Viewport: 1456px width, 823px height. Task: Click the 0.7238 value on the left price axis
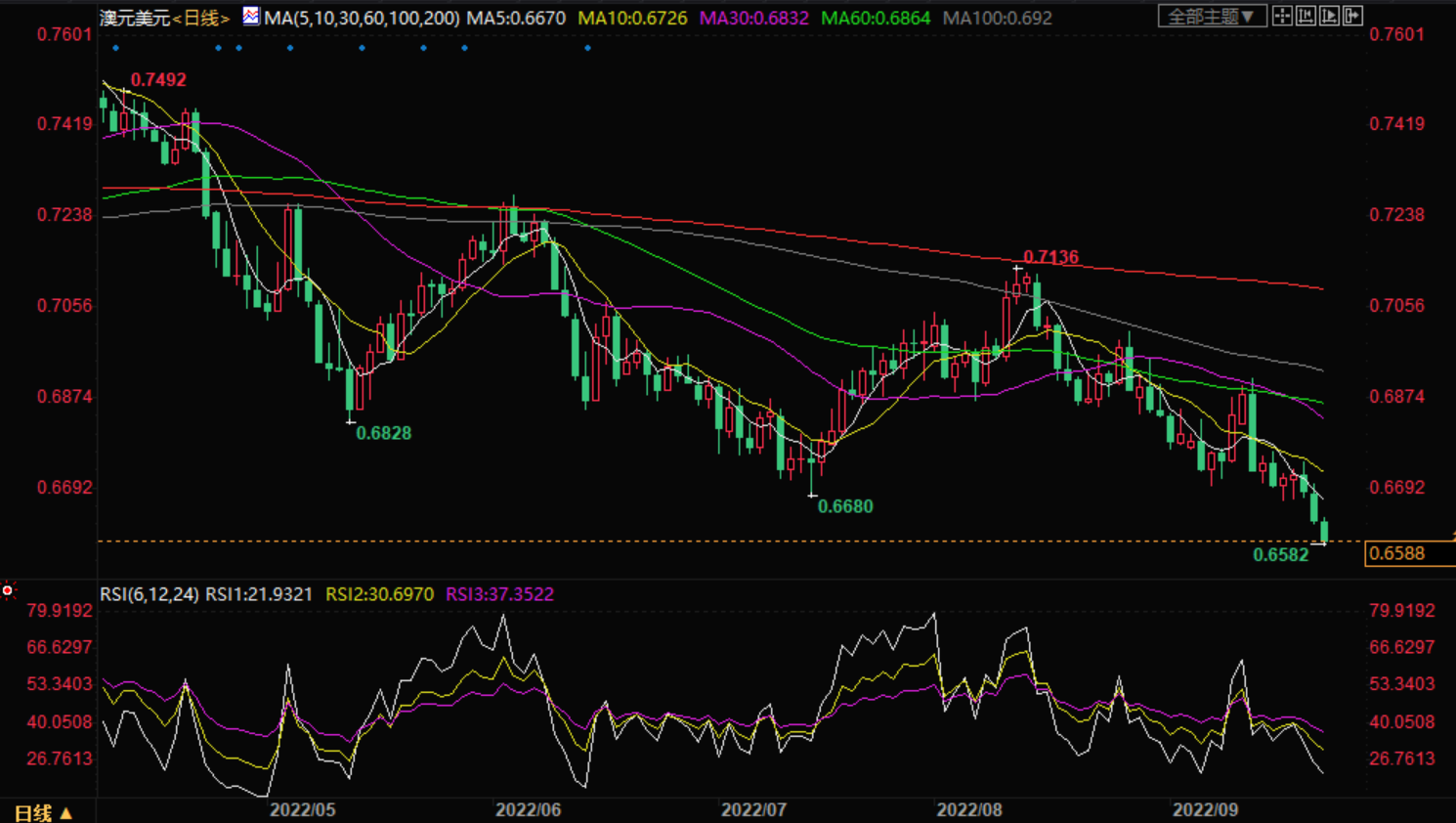pos(64,215)
